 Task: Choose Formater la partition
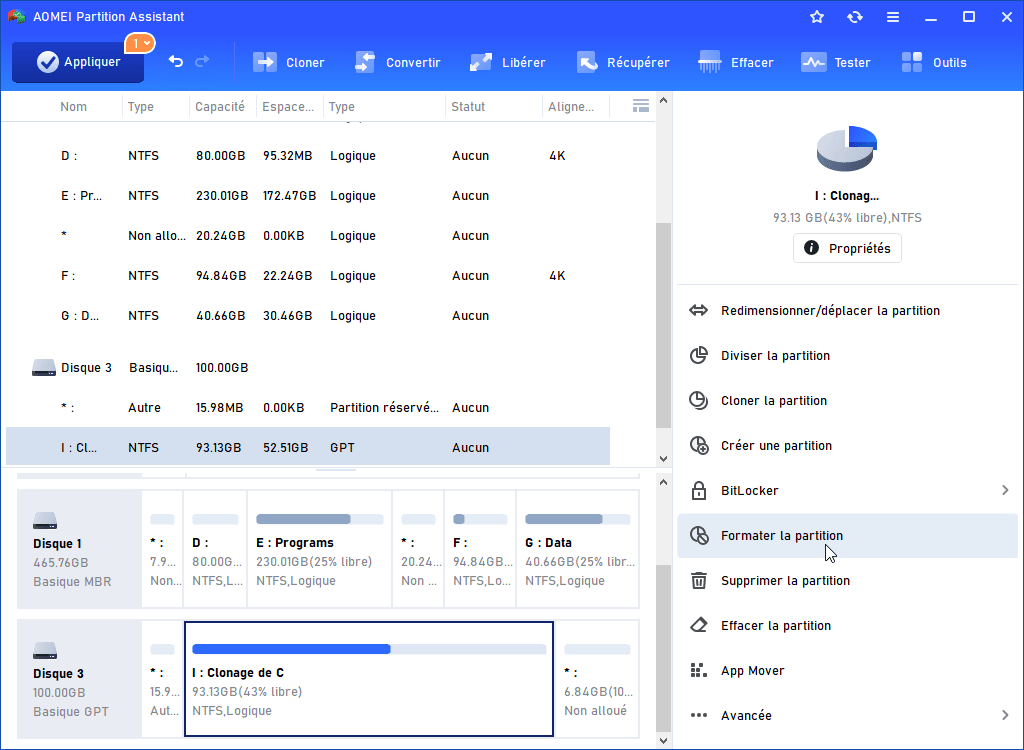847,535
